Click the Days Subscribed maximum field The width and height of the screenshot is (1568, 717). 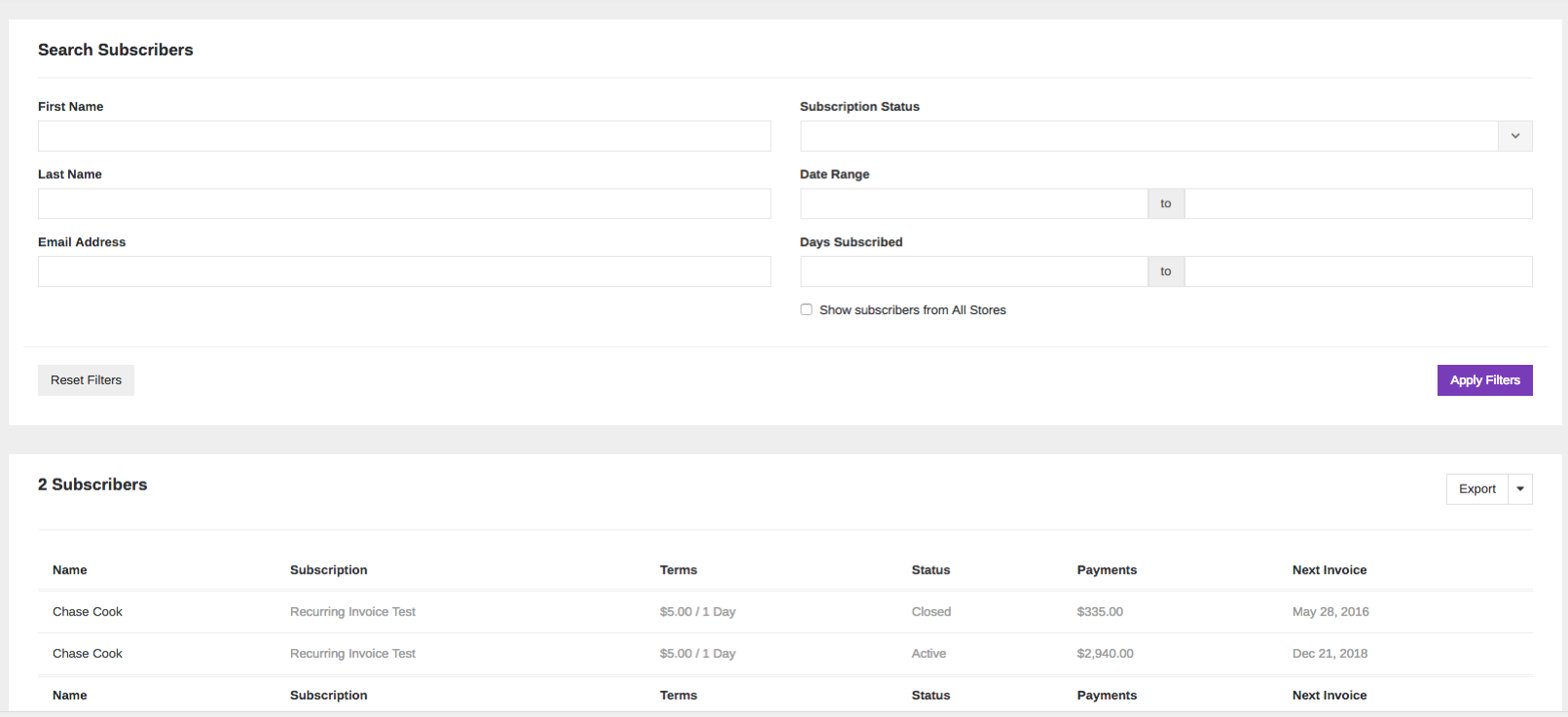coord(1359,271)
